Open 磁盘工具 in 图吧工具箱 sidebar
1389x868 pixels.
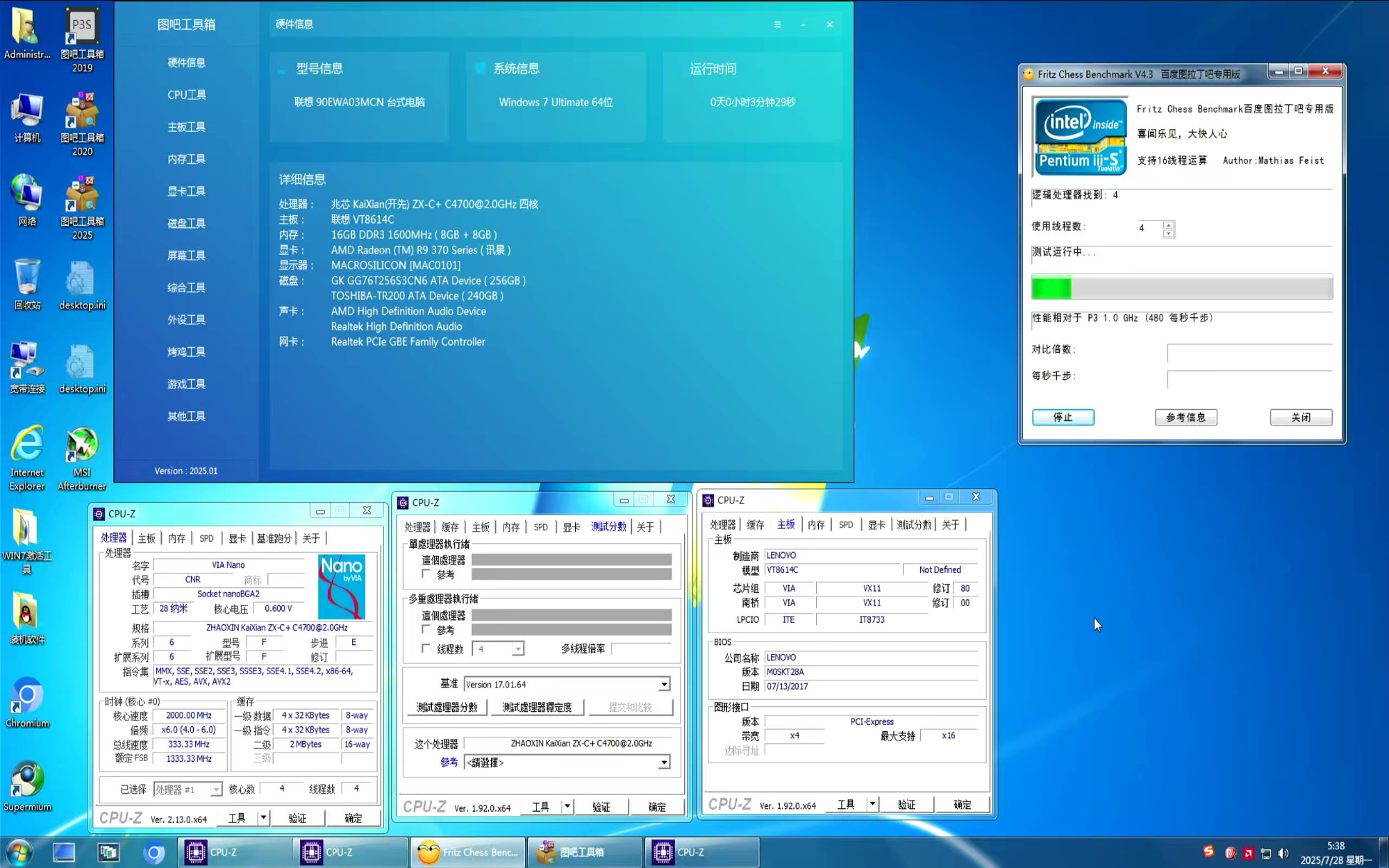(x=186, y=223)
